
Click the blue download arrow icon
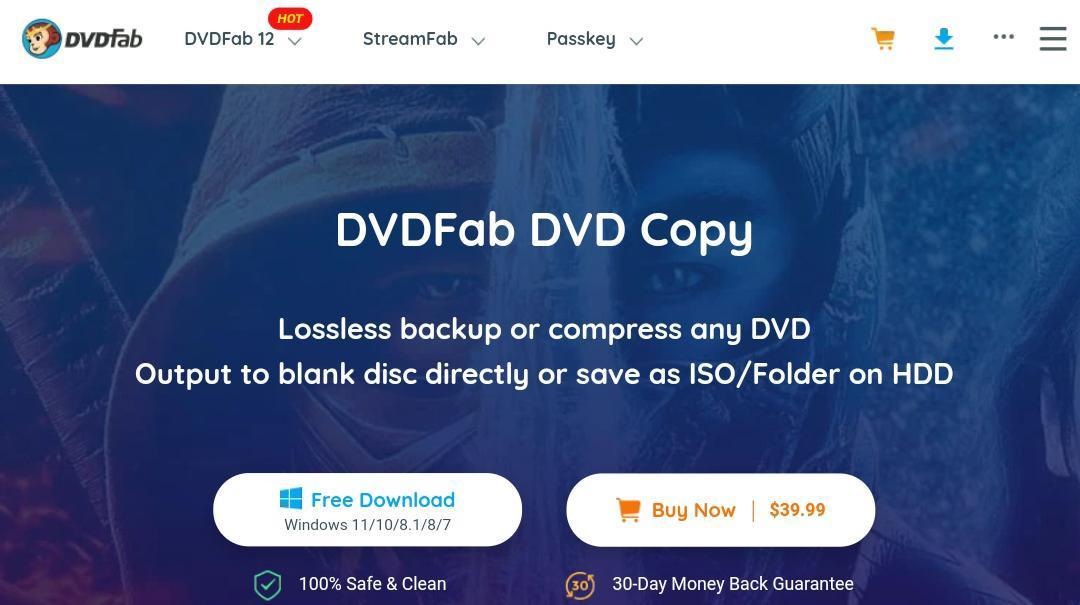click(944, 39)
